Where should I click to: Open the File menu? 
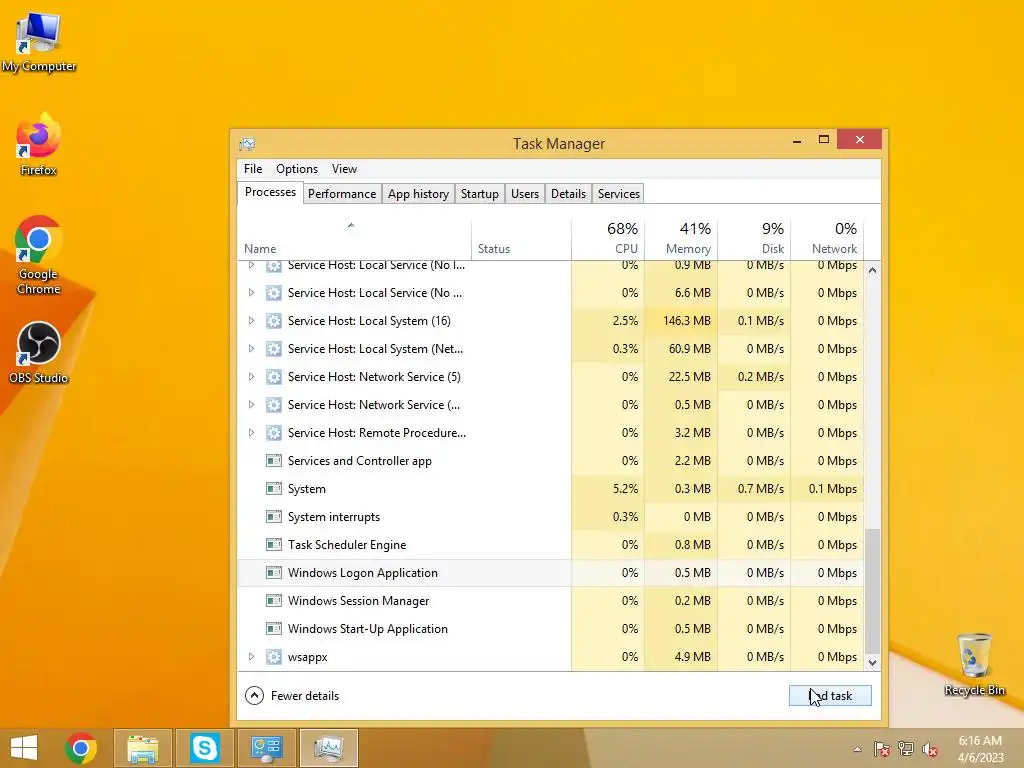[x=253, y=169]
